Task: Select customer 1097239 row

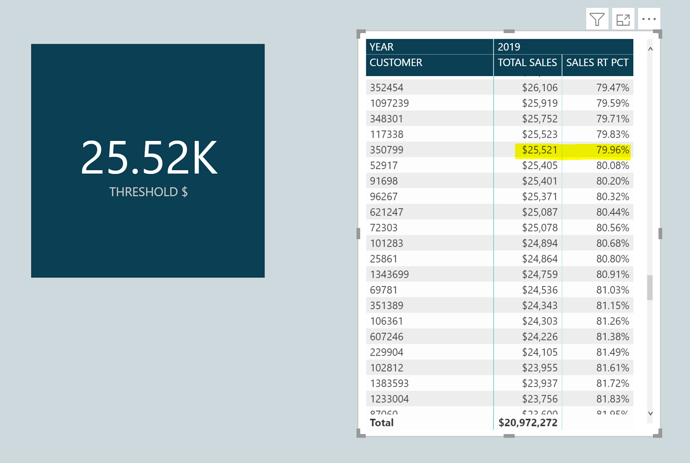Action: [x=499, y=103]
